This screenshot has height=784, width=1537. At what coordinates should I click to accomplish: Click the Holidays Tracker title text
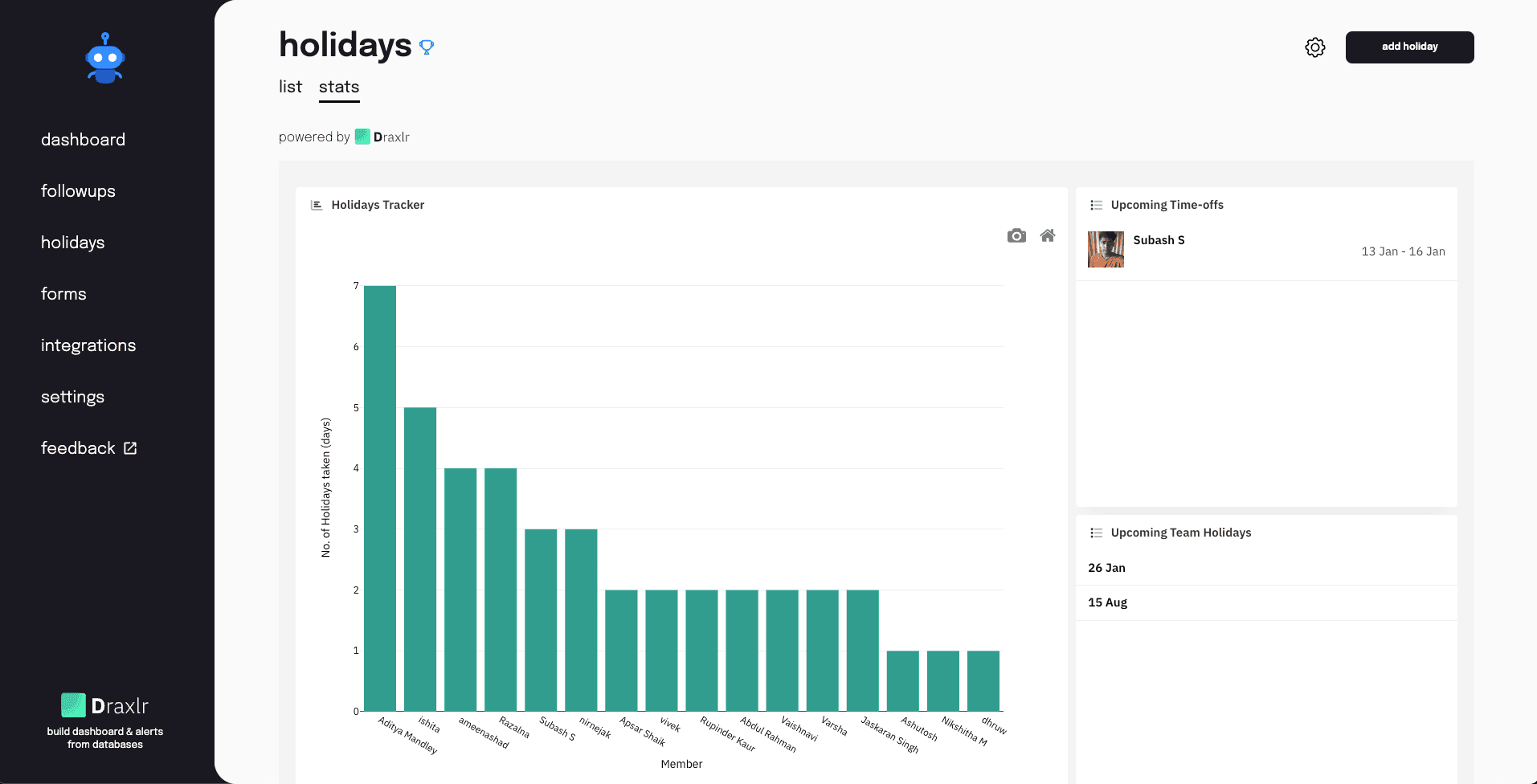378,205
